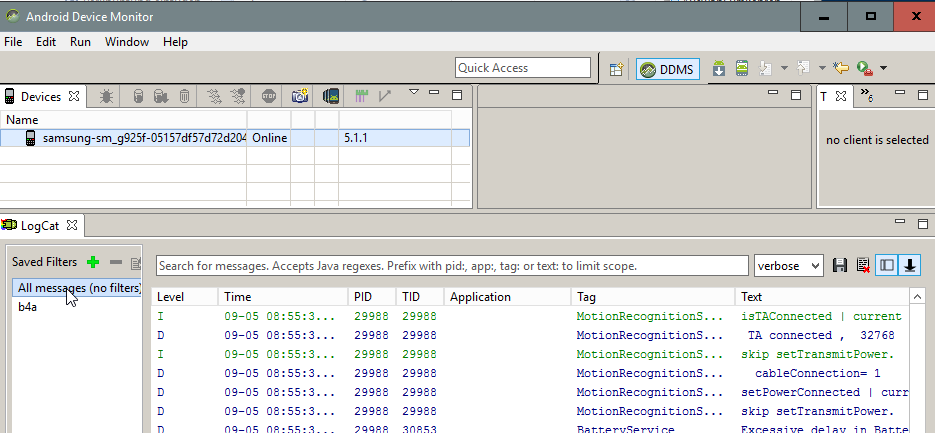Select the b4a saved filter
Viewport: 935px width, 433px height.
coord(29,307)
